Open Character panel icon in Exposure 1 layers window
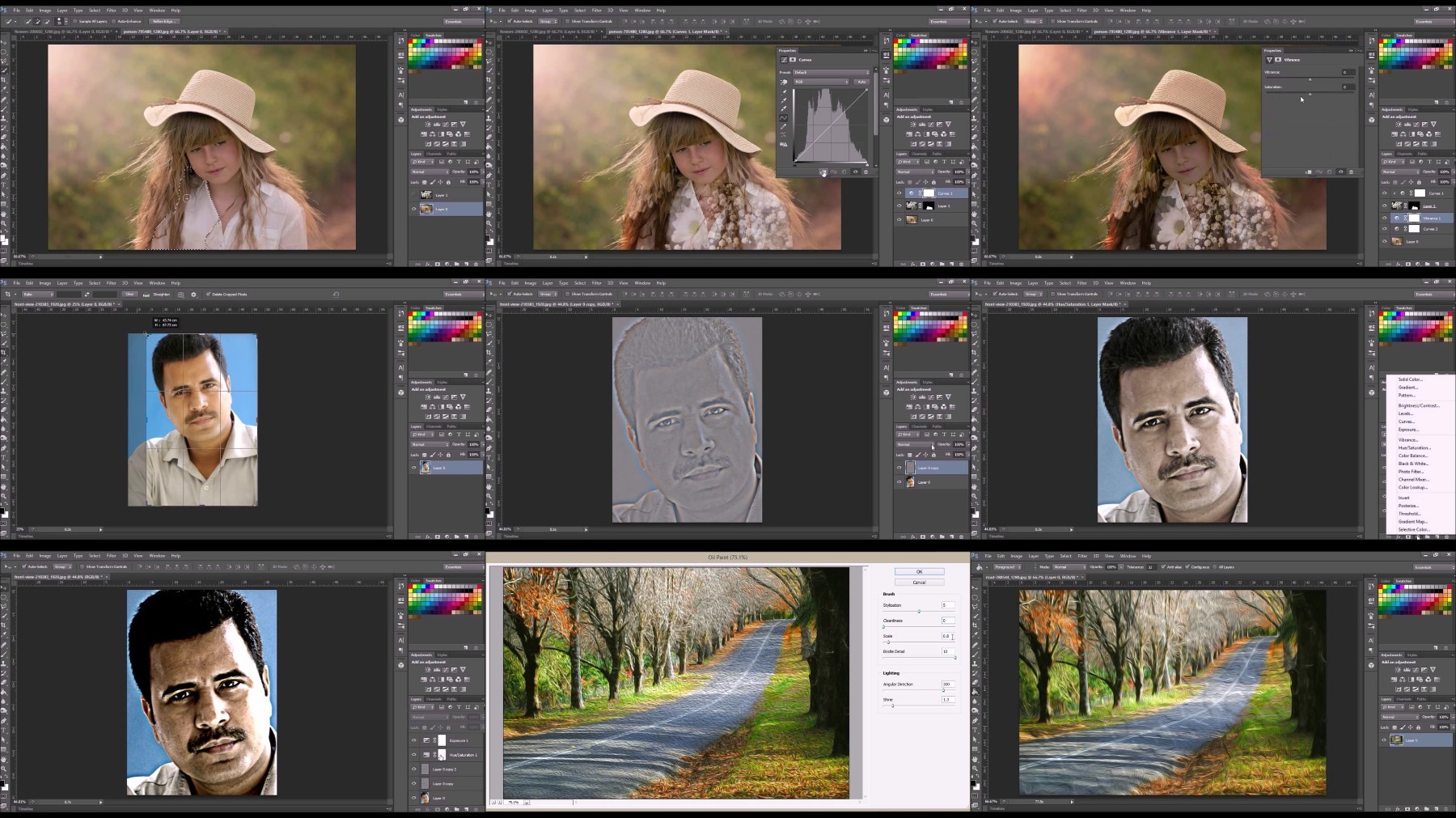Viewport: 1456px width, 818px height. tap(401, 640)
